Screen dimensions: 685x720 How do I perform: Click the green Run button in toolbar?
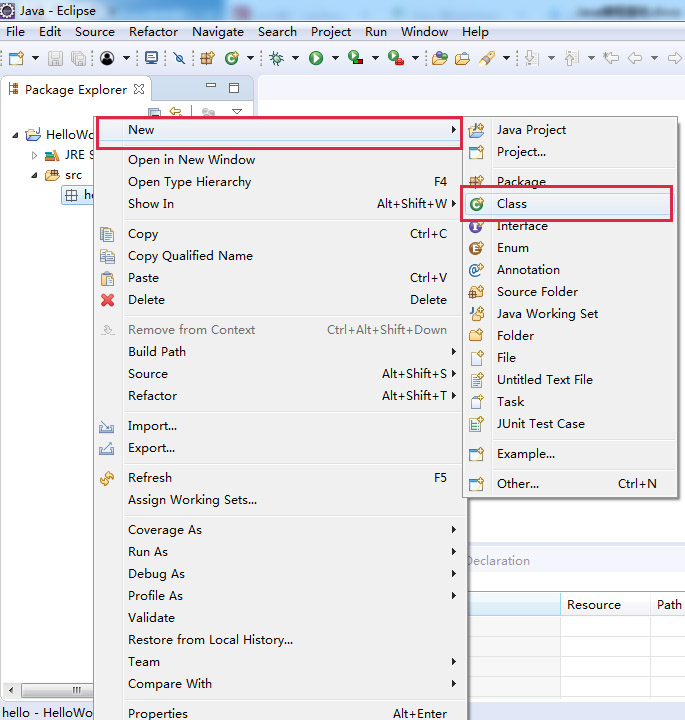[316, 58]
